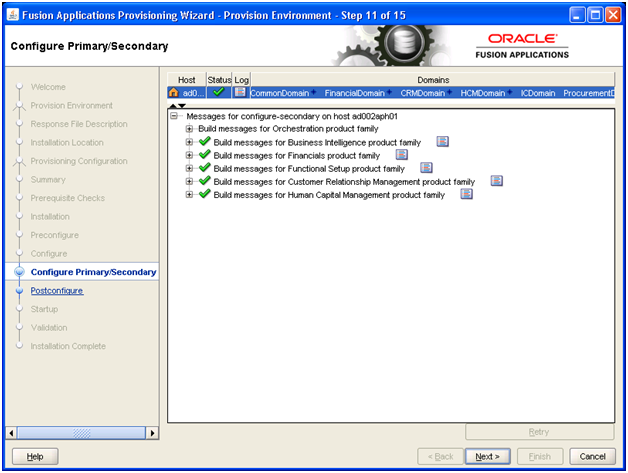Select Installation Location step in sidebar
This screenshot has height=473, width=628.
(x=67, y=142)
